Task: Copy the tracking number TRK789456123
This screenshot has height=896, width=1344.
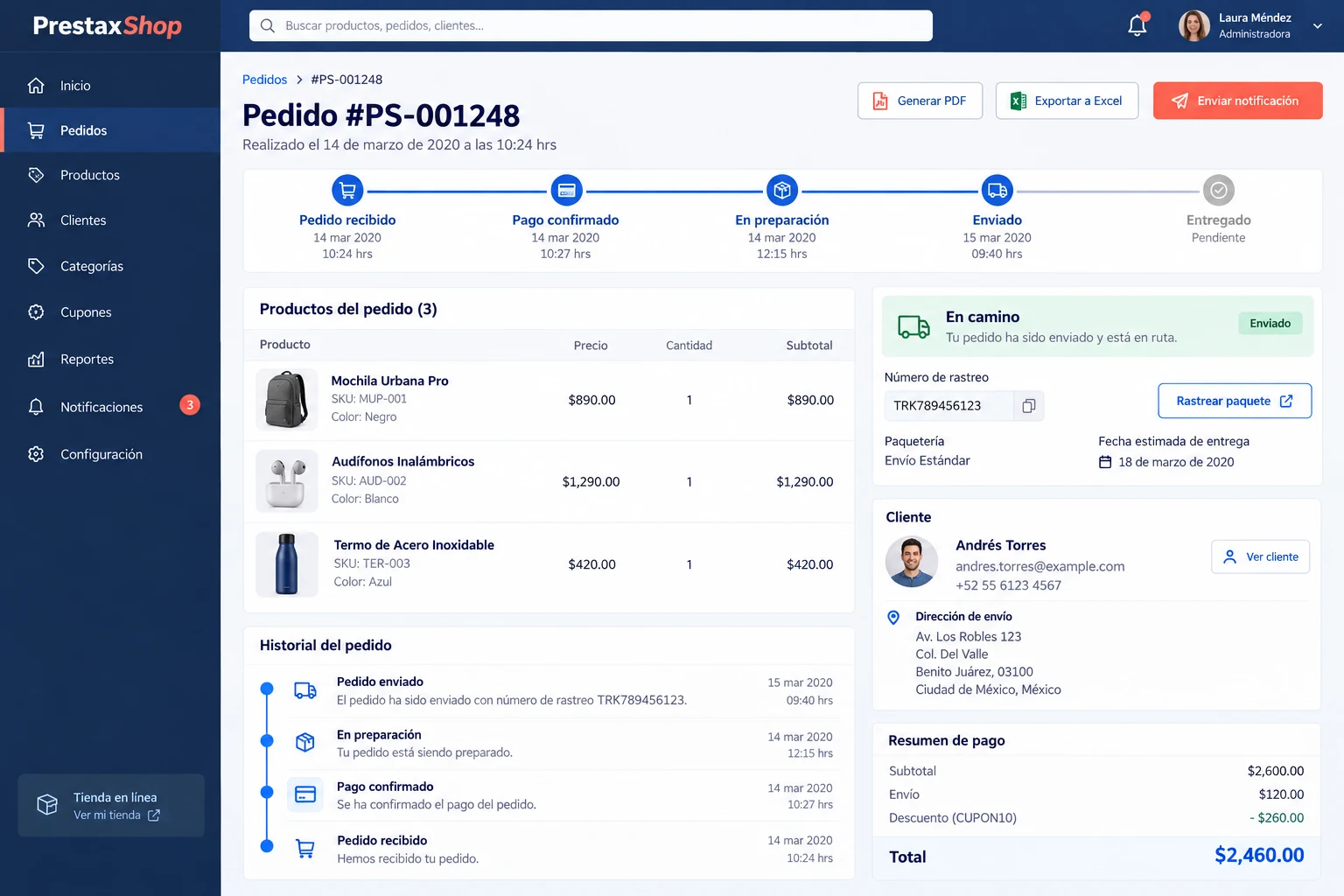Action: coord(1029,405)
